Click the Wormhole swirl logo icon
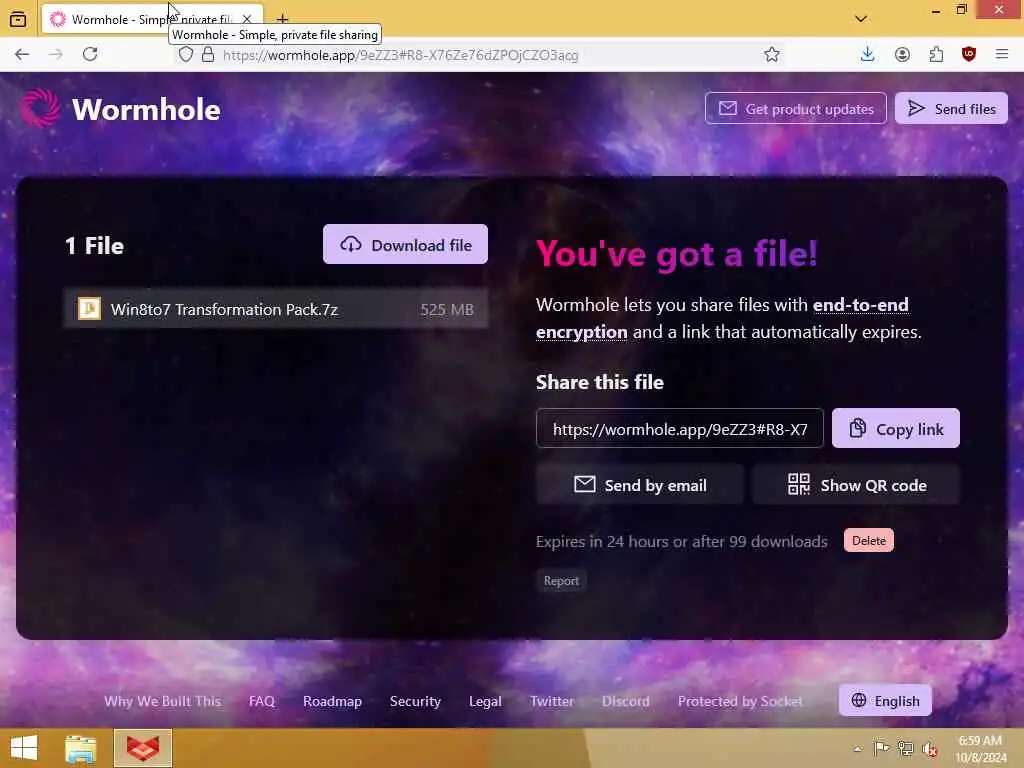The height and width of the screenshot is (768, 1024). [x=40, y=108]
